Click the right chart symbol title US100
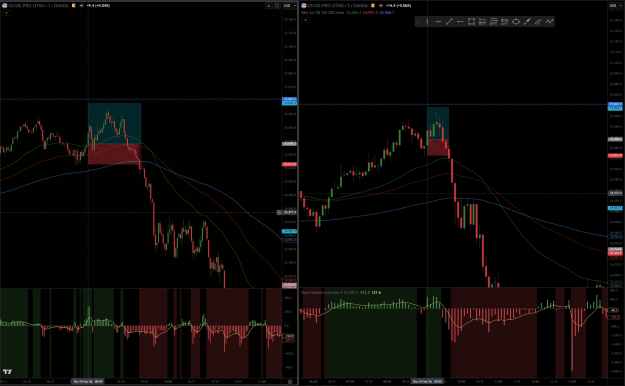The height and width of the screenshot is (386, 625). click(x=338, y=6)
